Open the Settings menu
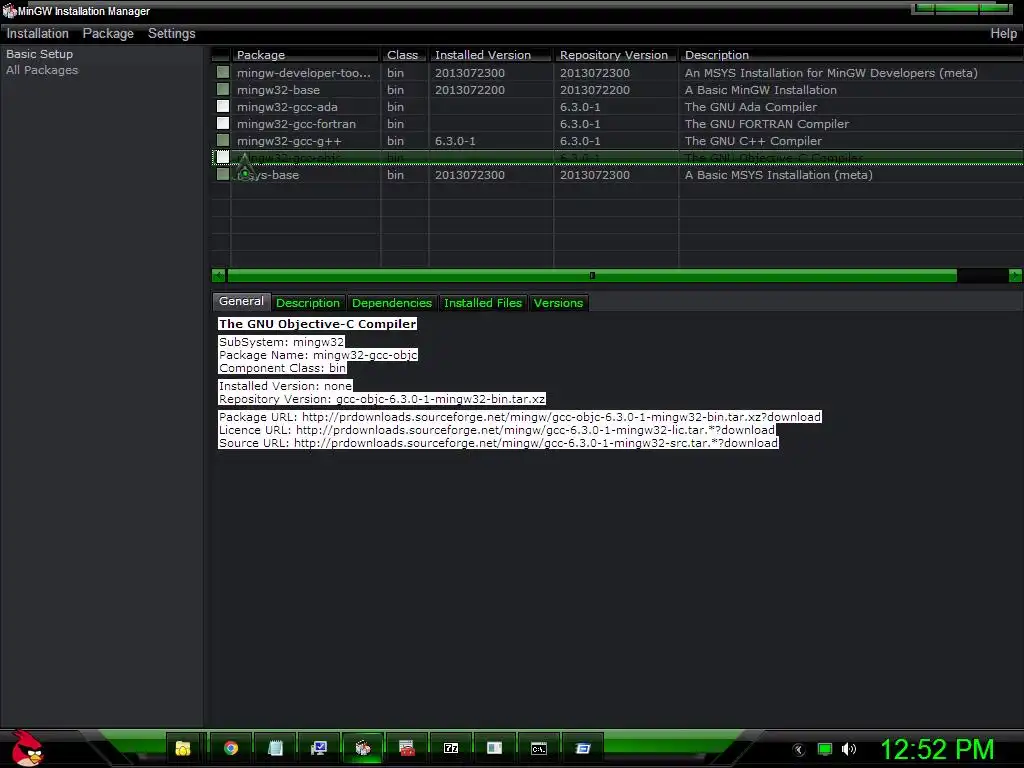The height and width of the screenshot is (768, 1024). pos(172,33)
